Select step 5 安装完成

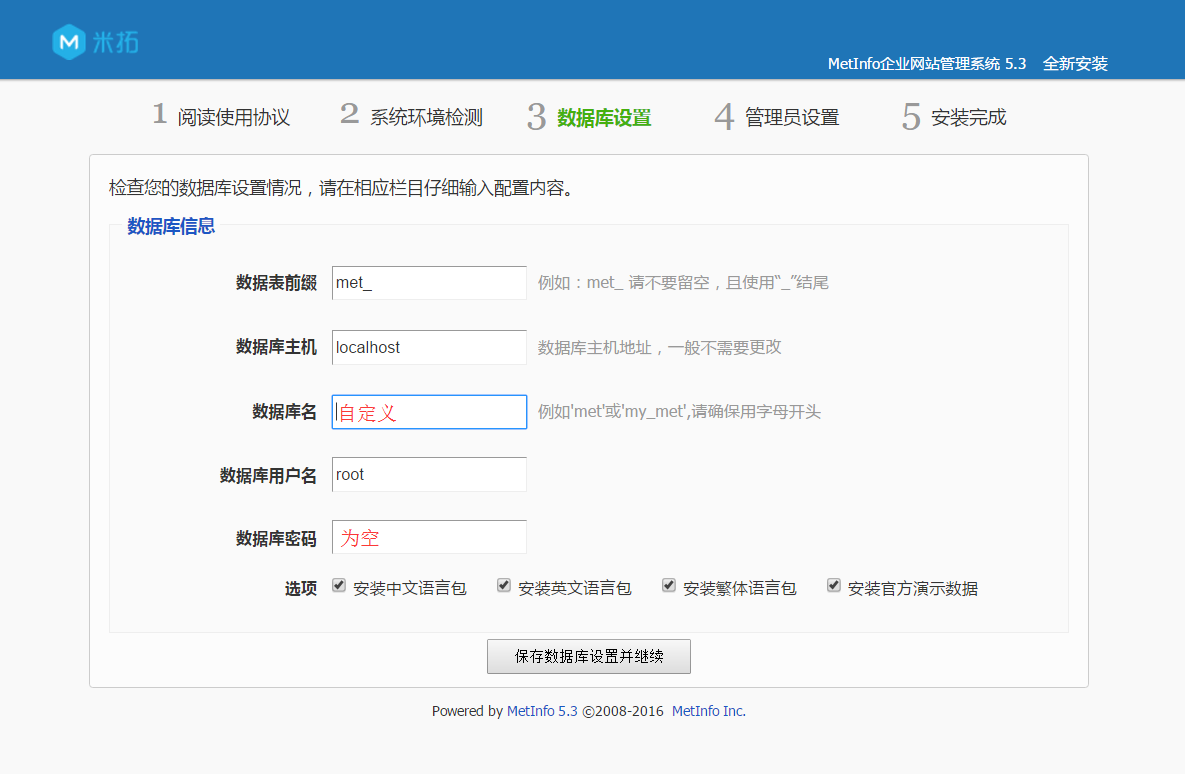coord(954,118)
